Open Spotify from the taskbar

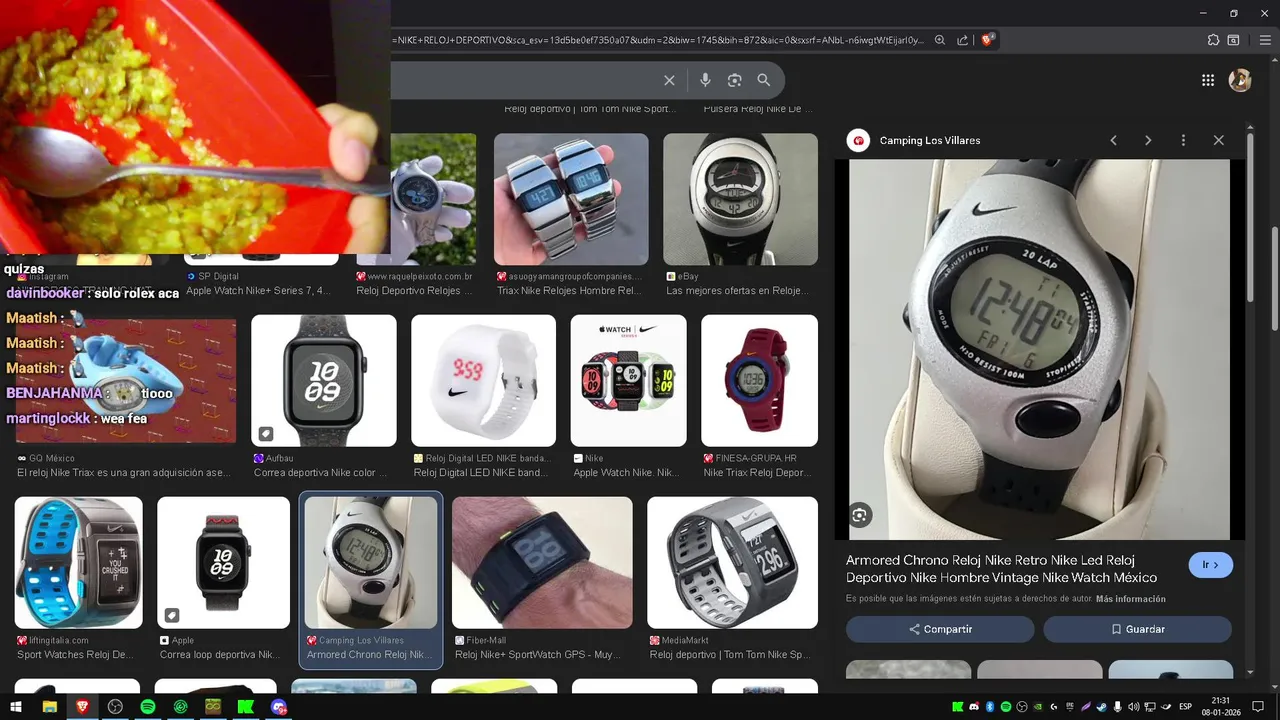point(148,707)
